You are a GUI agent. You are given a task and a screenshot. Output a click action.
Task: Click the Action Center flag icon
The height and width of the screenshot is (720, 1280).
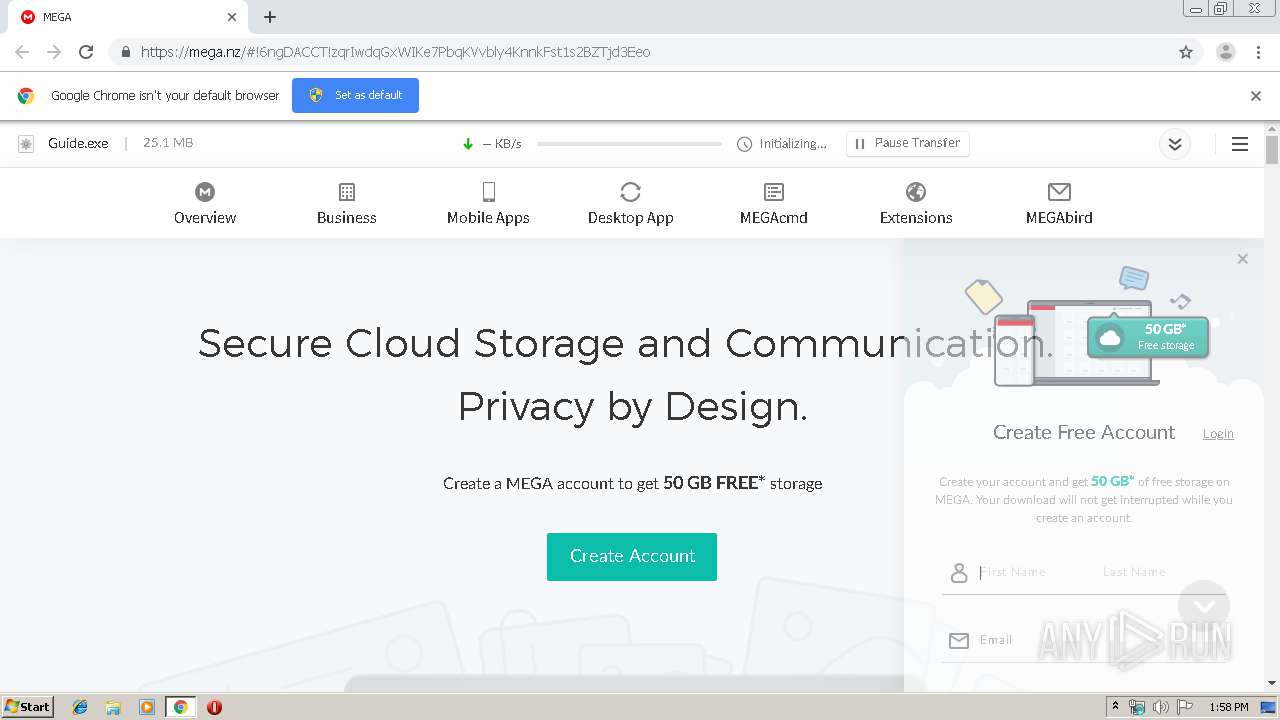click(x=1185, y=707)
